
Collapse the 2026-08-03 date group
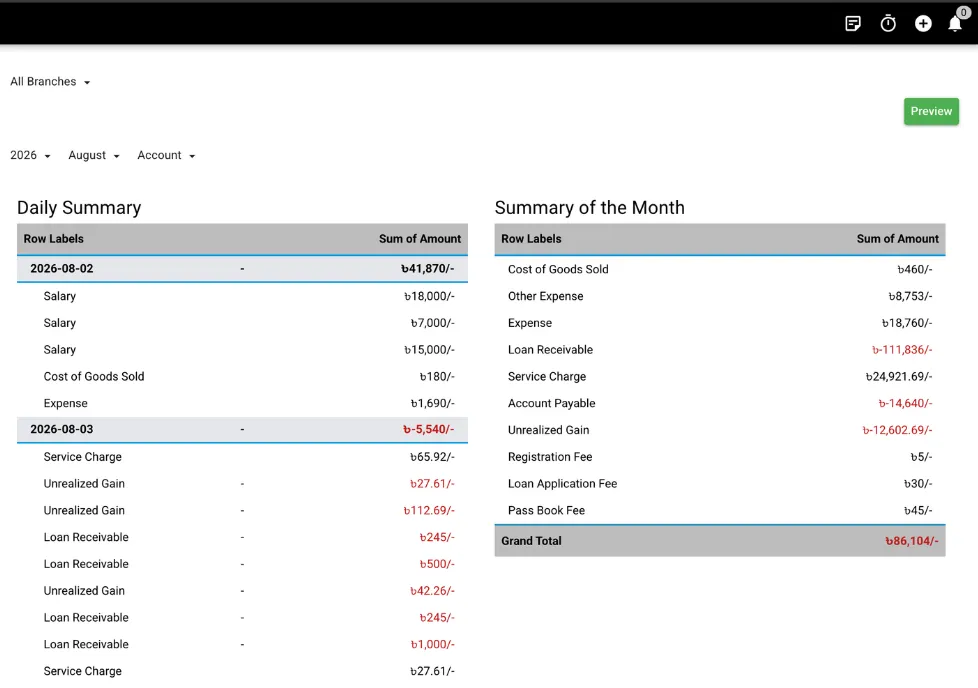point(242,429)
